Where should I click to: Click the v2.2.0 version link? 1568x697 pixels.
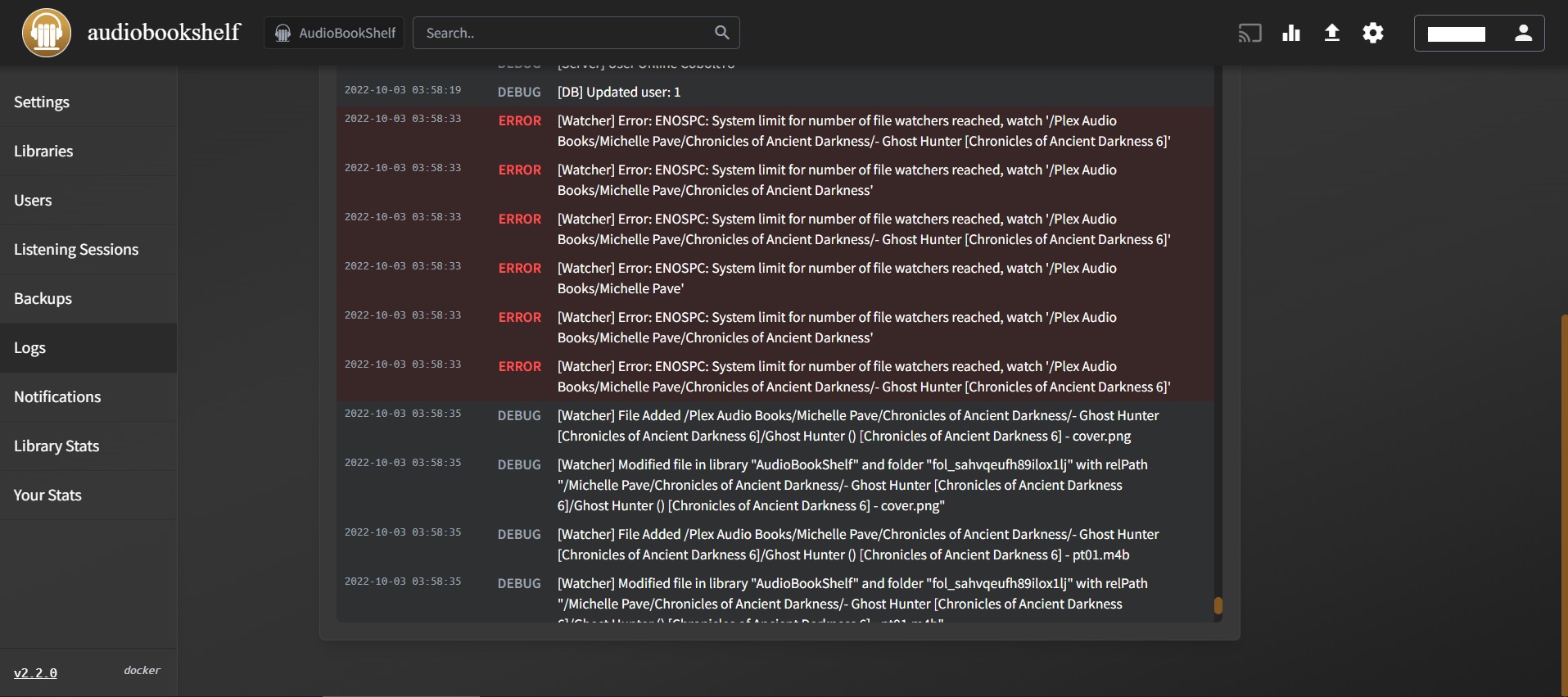pos(35,673)
